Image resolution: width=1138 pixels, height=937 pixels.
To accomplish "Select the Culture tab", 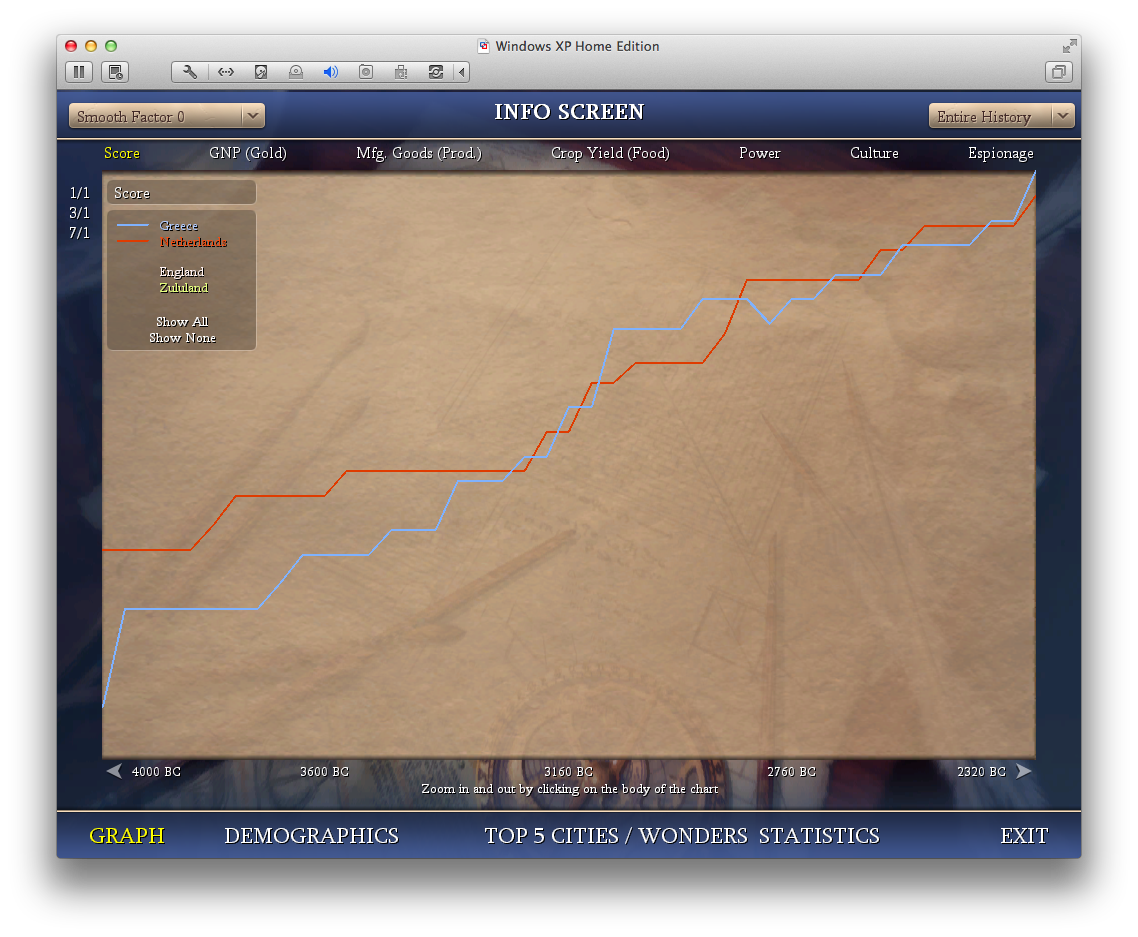I will click(874, 153).
